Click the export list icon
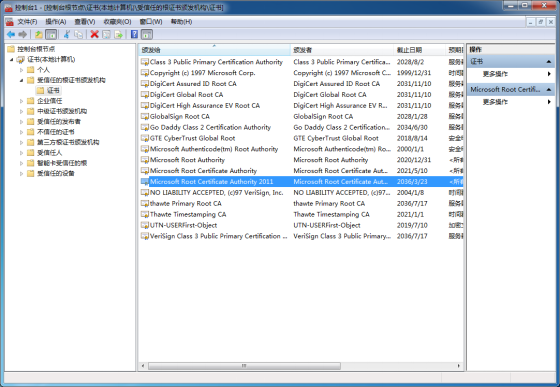Viewport: 560px width, 387px height. (119, 34)
